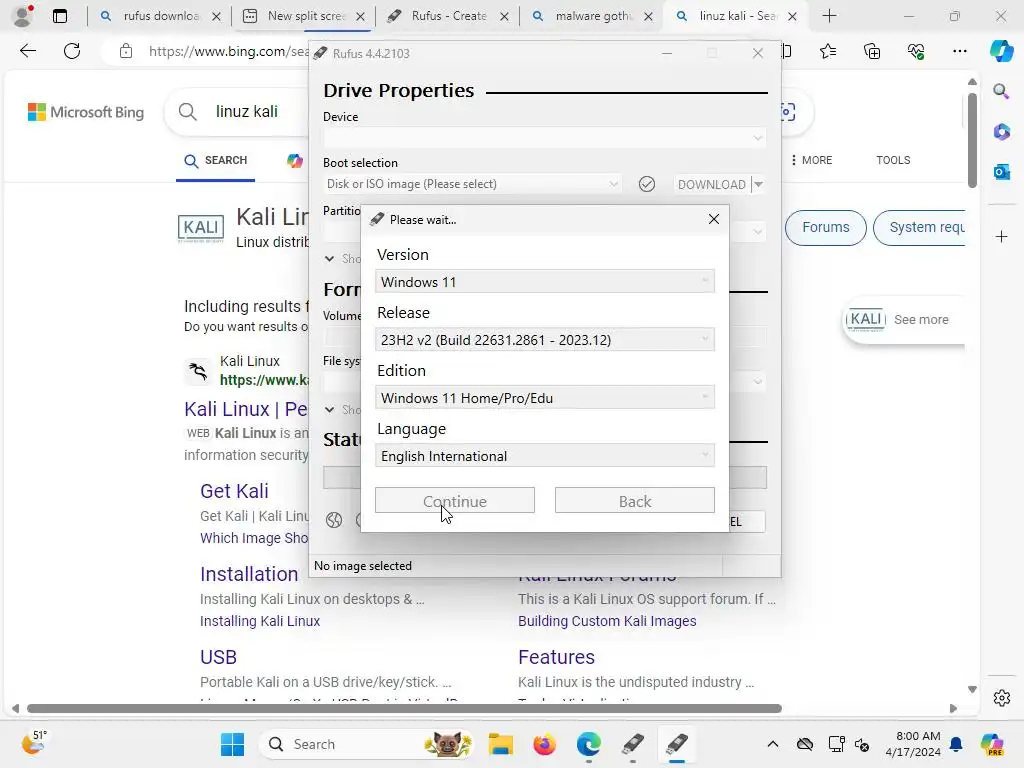Open the Features link
This screenshot has width=1024, height=768.
click(x=556, y=657)
